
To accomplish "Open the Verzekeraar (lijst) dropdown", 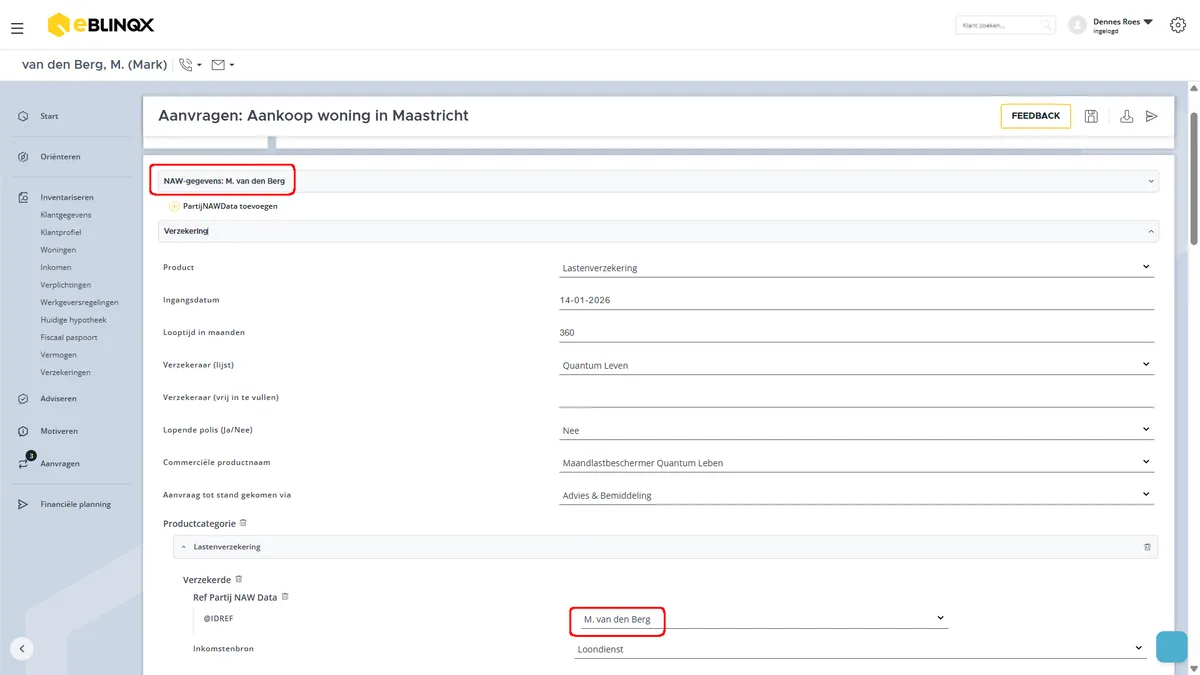I will pos(856,365).
